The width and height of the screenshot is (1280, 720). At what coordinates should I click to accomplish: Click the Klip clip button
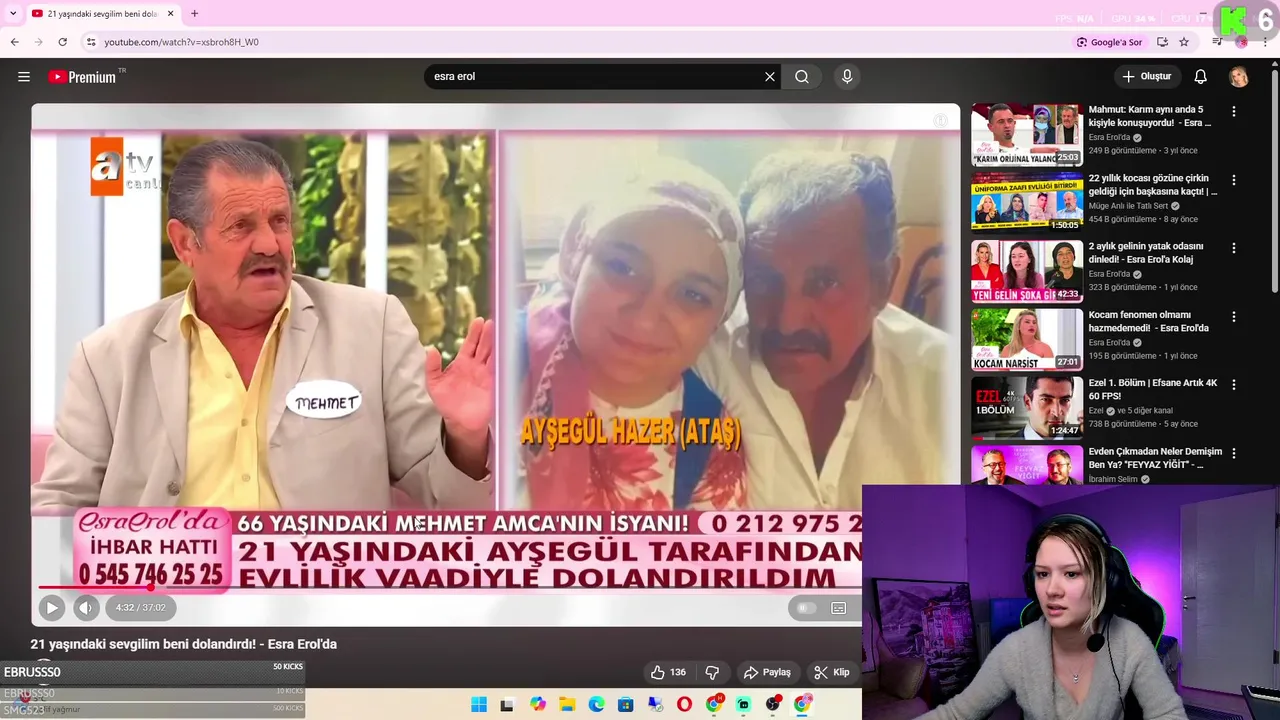[832, 672]
